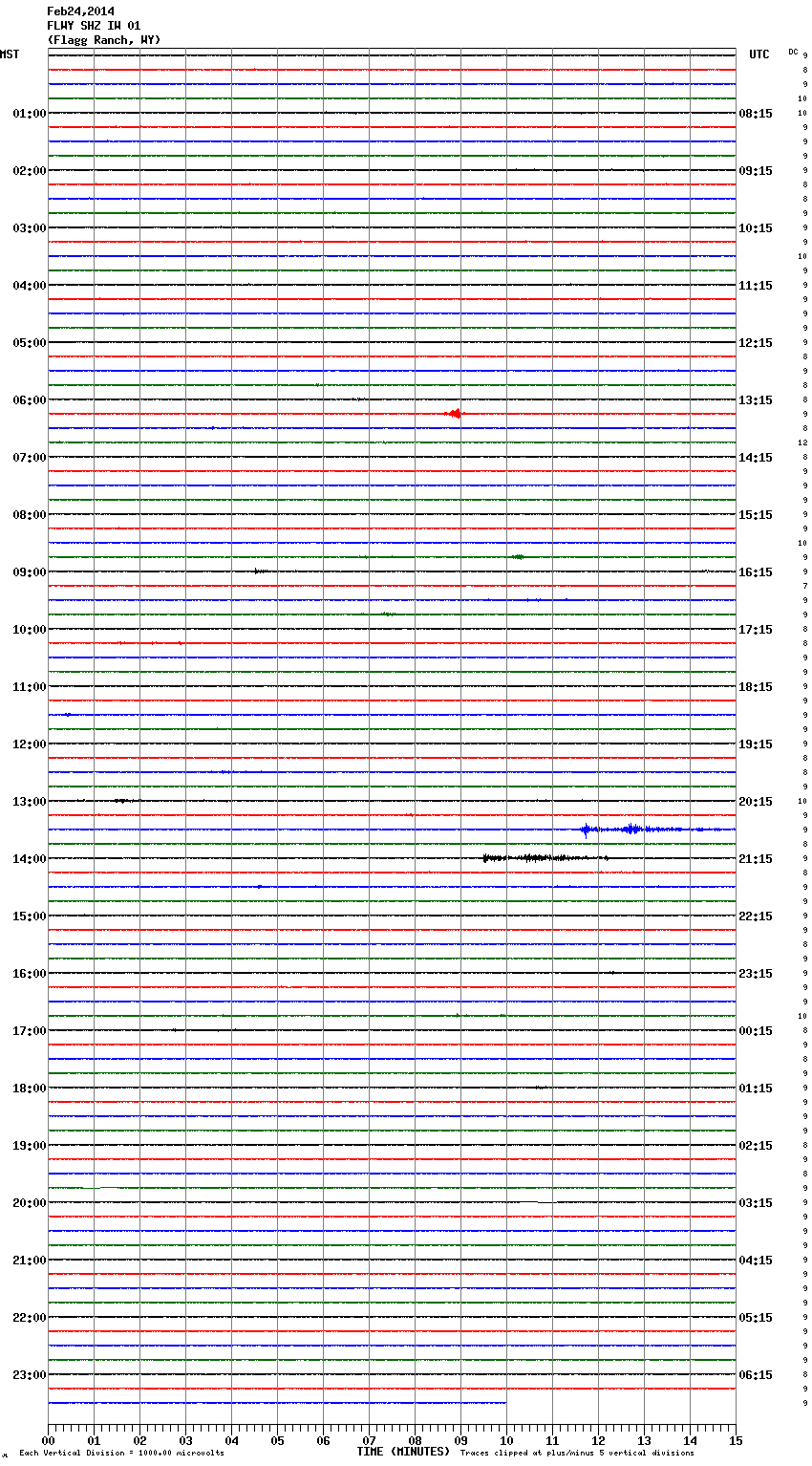Click the DC column header

click(793, 52)
